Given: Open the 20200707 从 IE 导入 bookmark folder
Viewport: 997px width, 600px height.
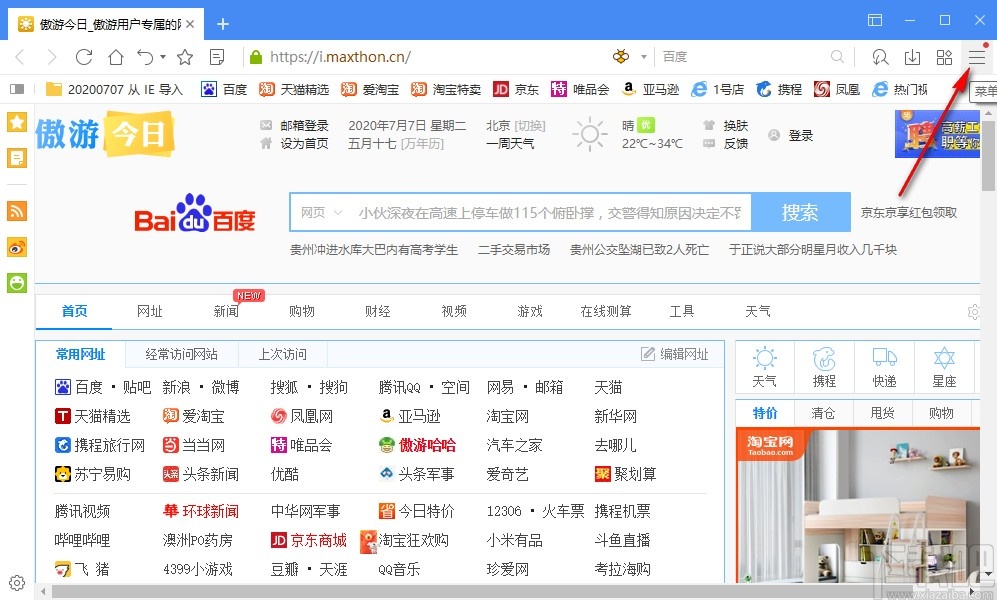Looking at the screenshot, I should pyautogui.click(x=114, y=89).
